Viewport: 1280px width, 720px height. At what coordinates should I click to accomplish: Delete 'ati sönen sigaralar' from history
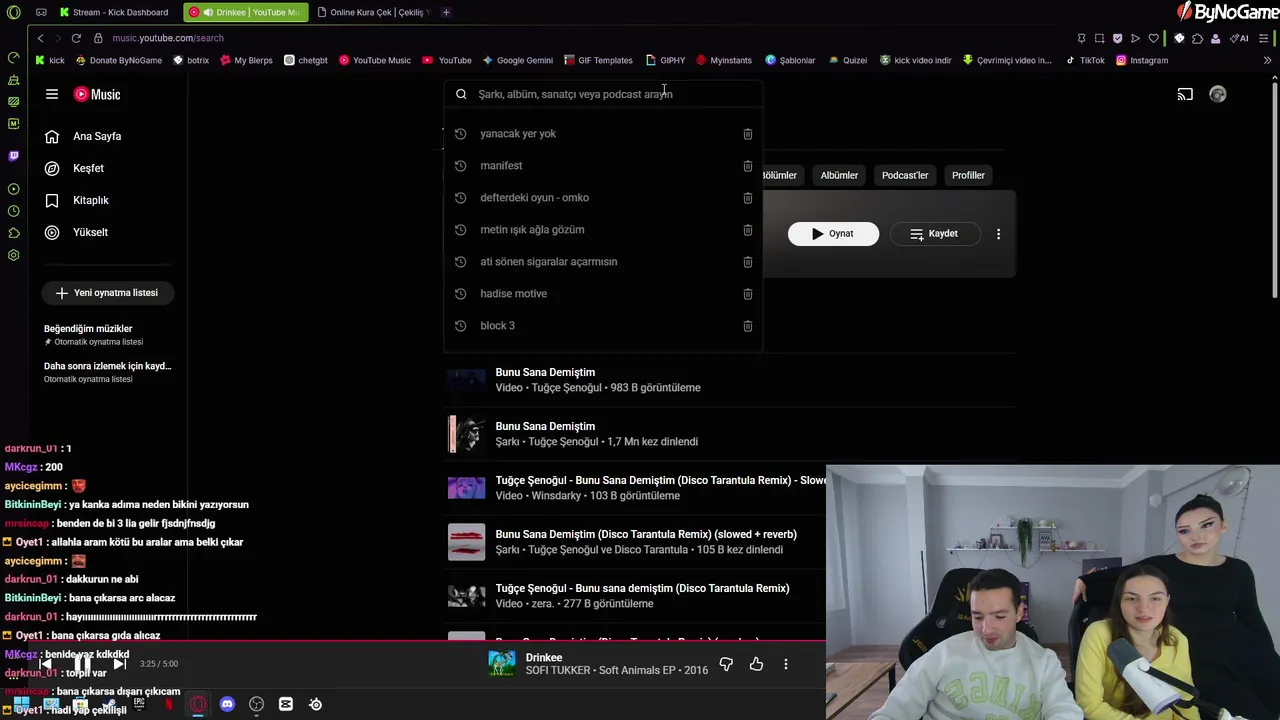747,262
